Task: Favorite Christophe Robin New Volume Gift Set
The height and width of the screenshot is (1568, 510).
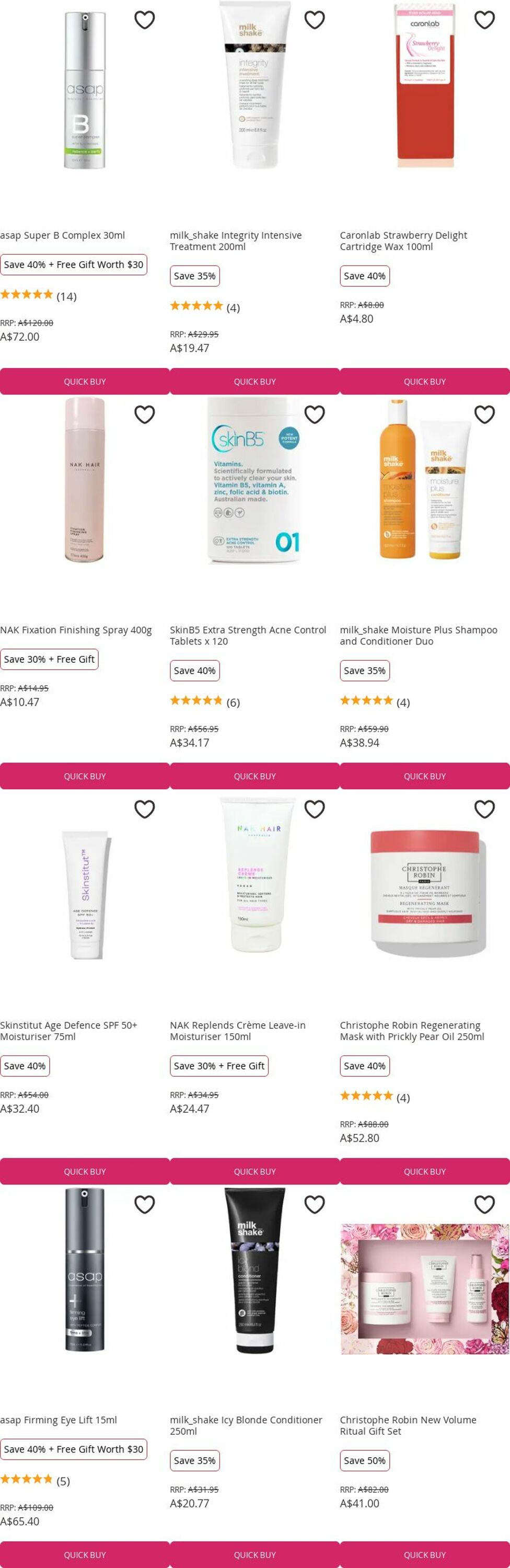Action: [484, 1204]
